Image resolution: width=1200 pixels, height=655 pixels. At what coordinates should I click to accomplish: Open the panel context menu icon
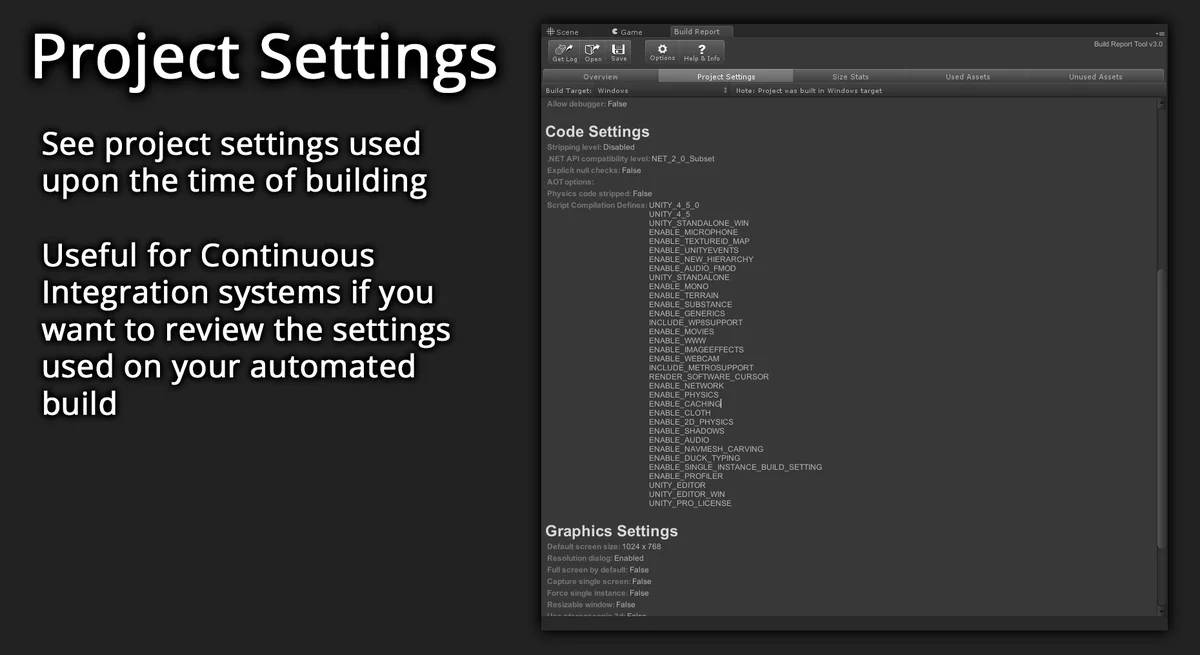coord(1159,33)
